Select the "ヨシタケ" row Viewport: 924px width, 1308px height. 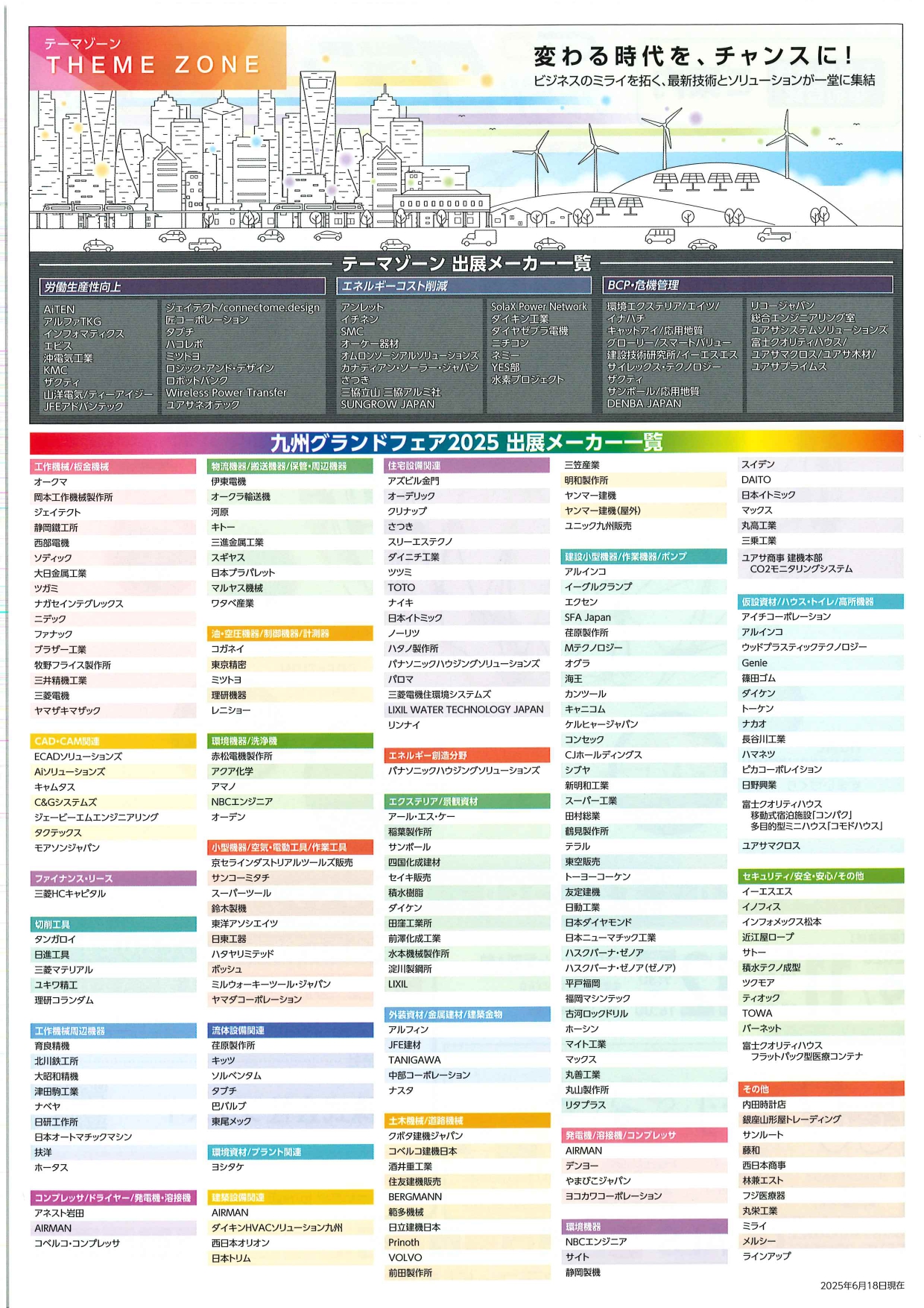(290, 1167)
